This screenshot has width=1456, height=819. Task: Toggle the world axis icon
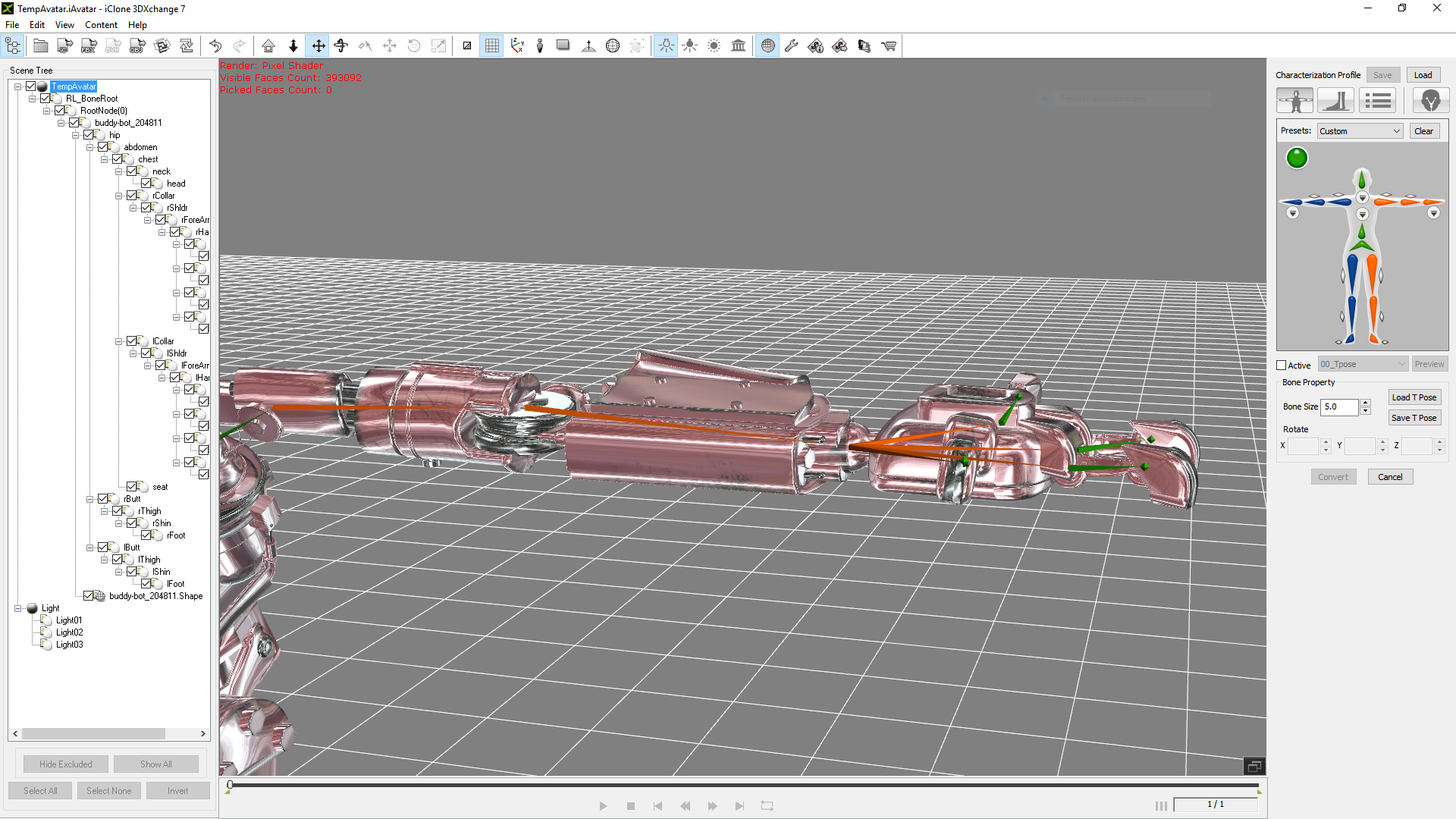pyautogui.click(x=517, y=46)
